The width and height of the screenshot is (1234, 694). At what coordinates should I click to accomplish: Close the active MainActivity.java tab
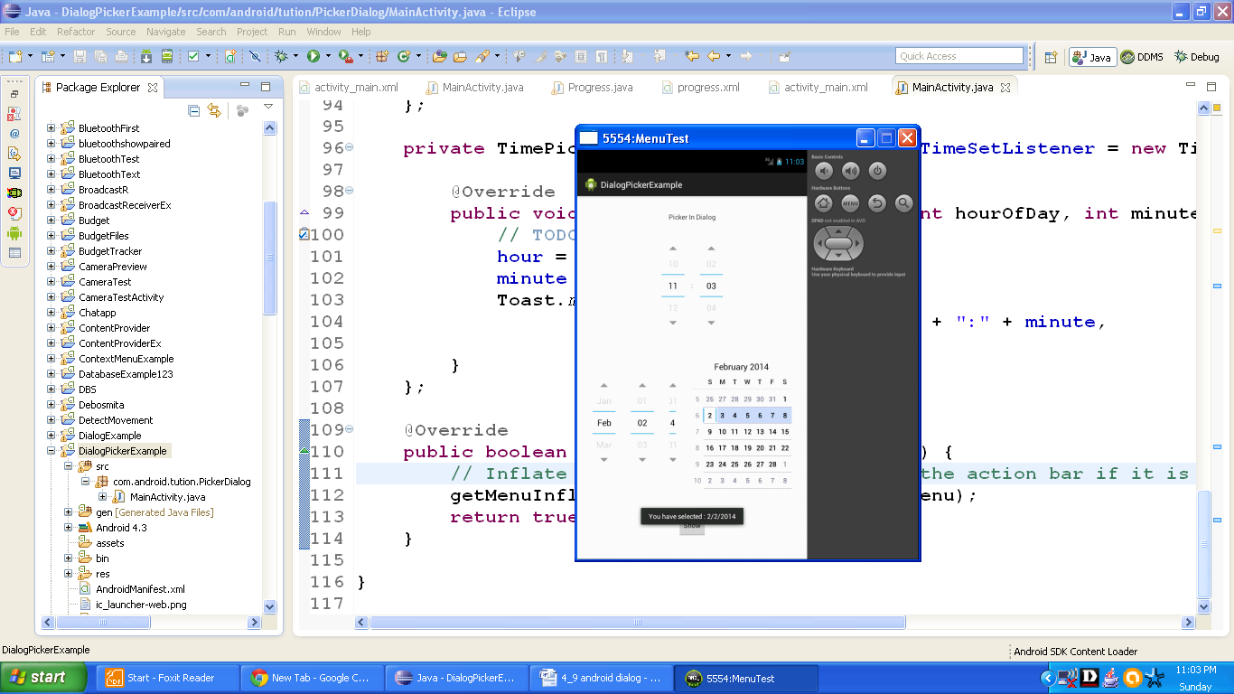pos(1006,87)
